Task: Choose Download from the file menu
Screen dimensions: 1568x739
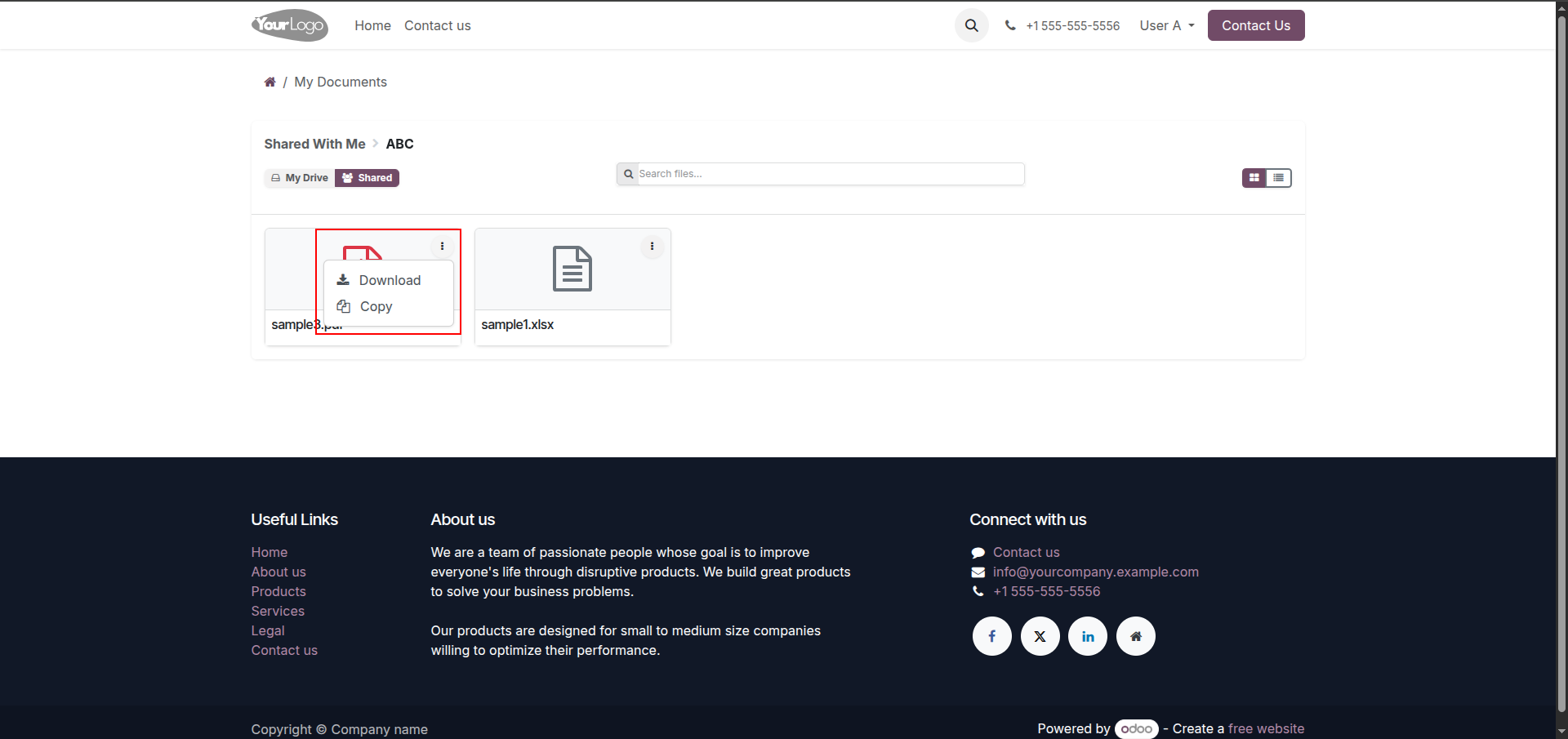Action: [389, 280]
